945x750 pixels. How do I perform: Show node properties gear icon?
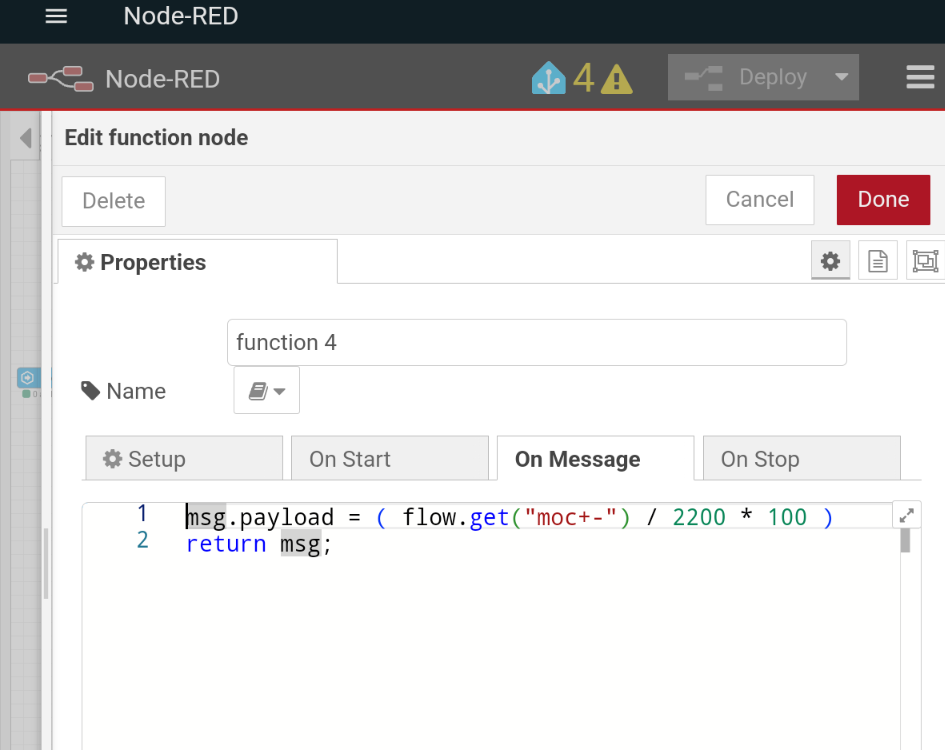tap(830, 261)
